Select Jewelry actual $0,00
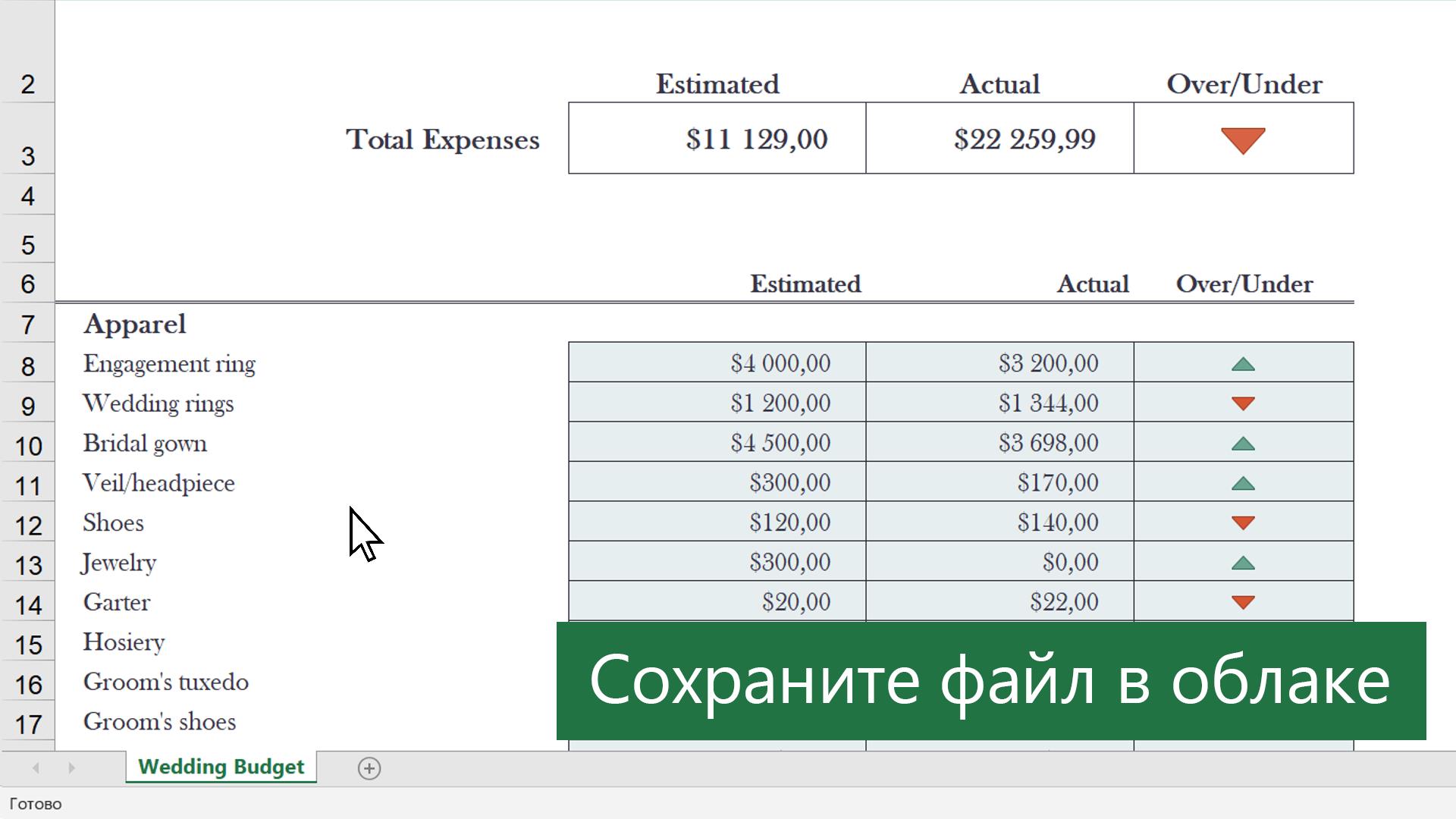 (999, 561)
